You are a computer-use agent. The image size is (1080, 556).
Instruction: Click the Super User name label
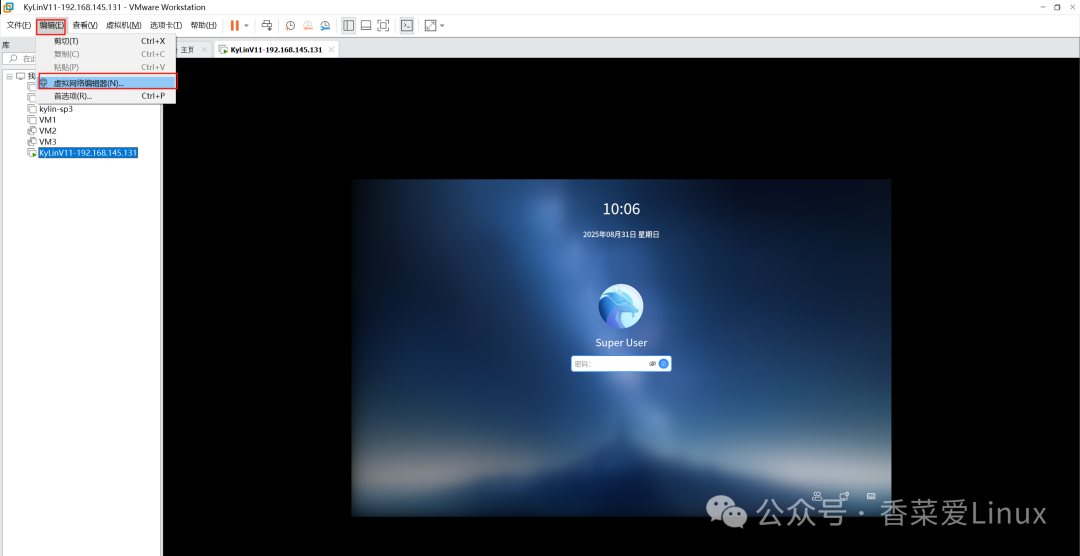point(621,342)
